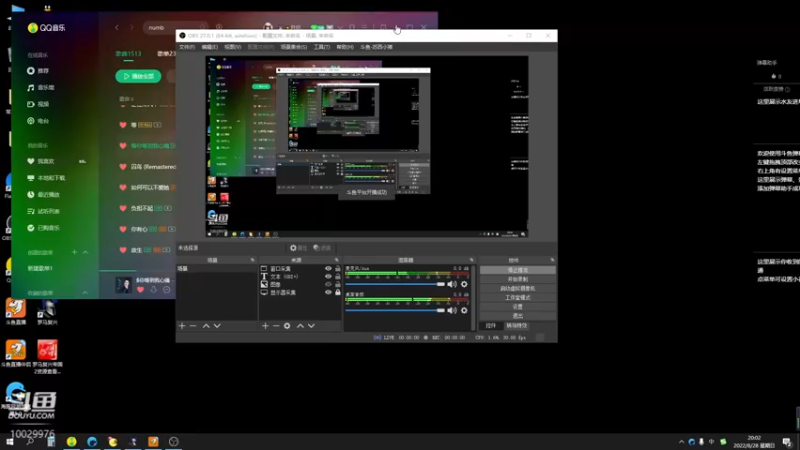
Task: Unlock the 显示器采集 source
Action: pos(338,292)
